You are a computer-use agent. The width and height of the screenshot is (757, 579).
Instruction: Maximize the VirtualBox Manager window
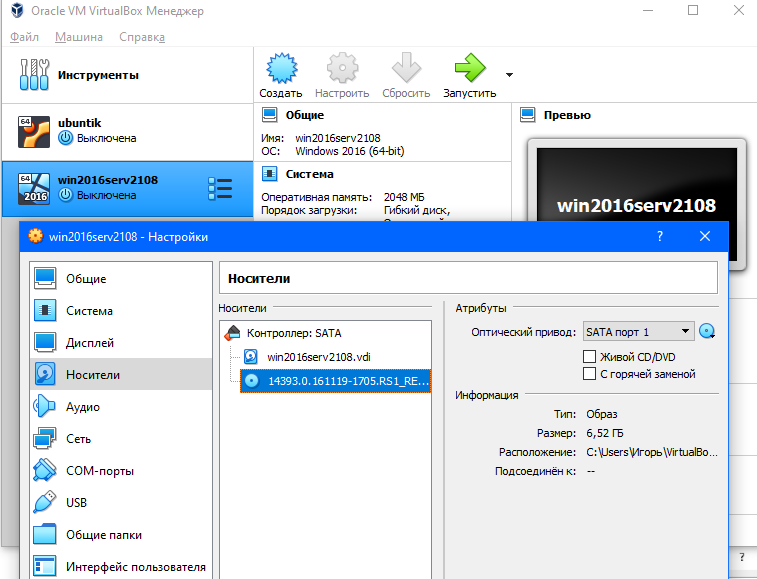pos(693,10)
